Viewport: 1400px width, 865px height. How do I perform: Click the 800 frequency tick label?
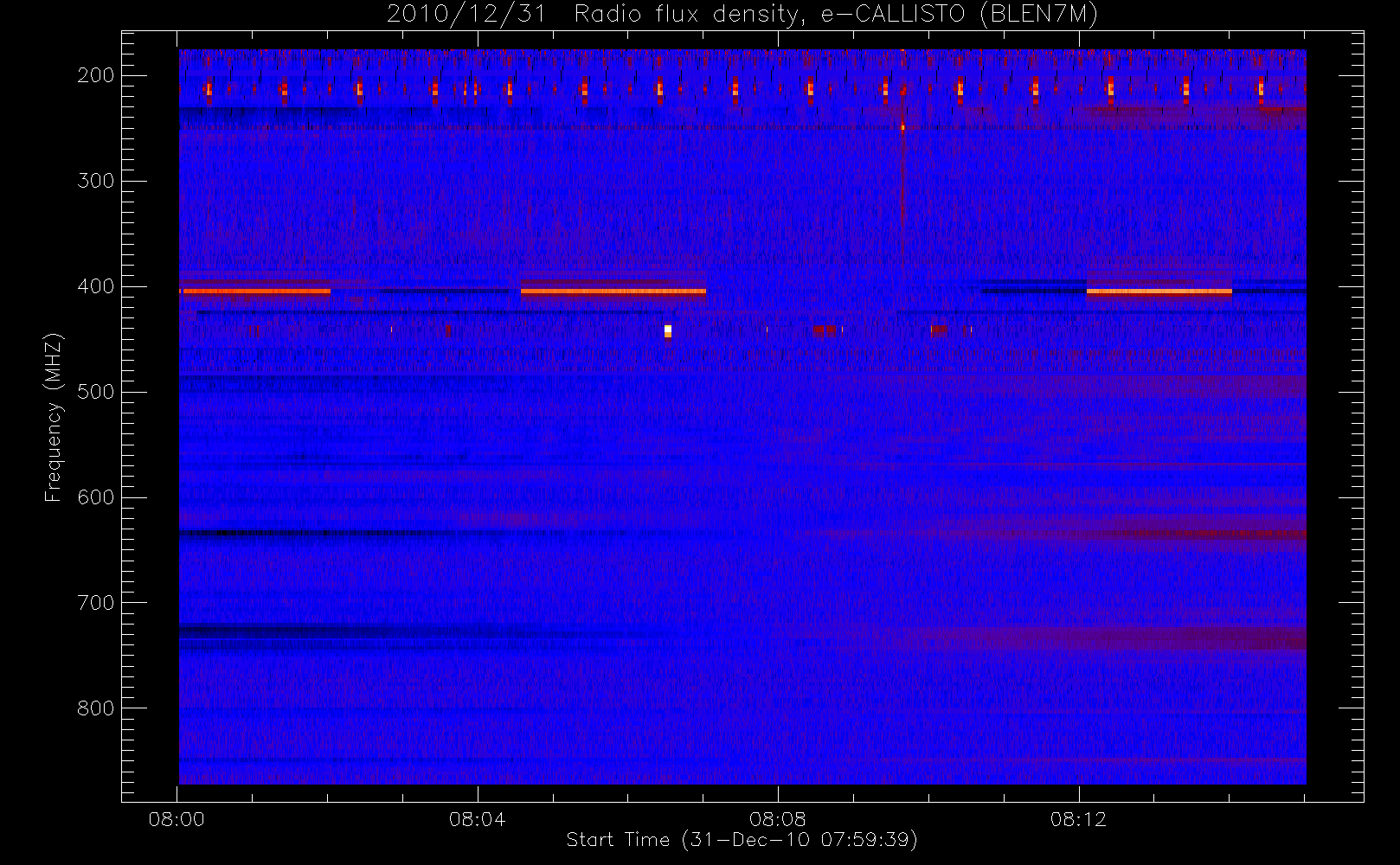95,708
